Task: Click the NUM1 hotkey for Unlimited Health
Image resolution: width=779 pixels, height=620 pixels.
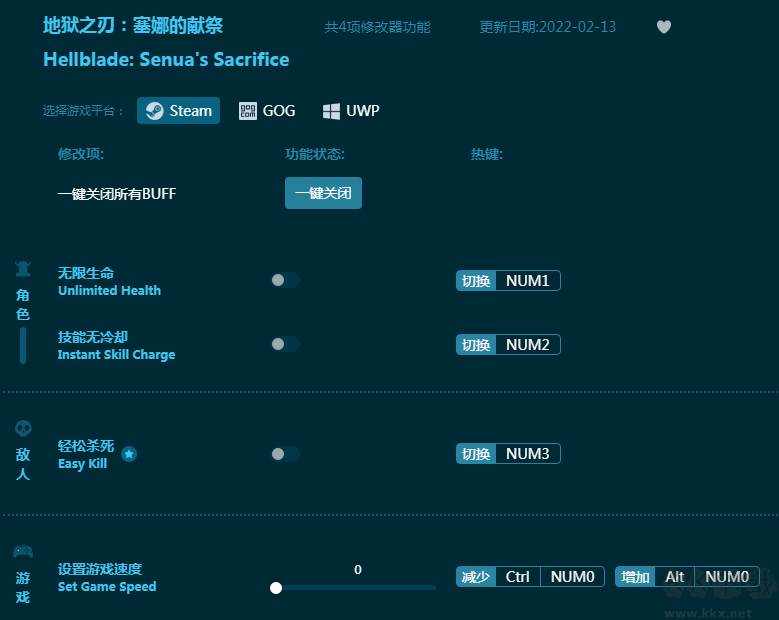Action: [527, 281]
